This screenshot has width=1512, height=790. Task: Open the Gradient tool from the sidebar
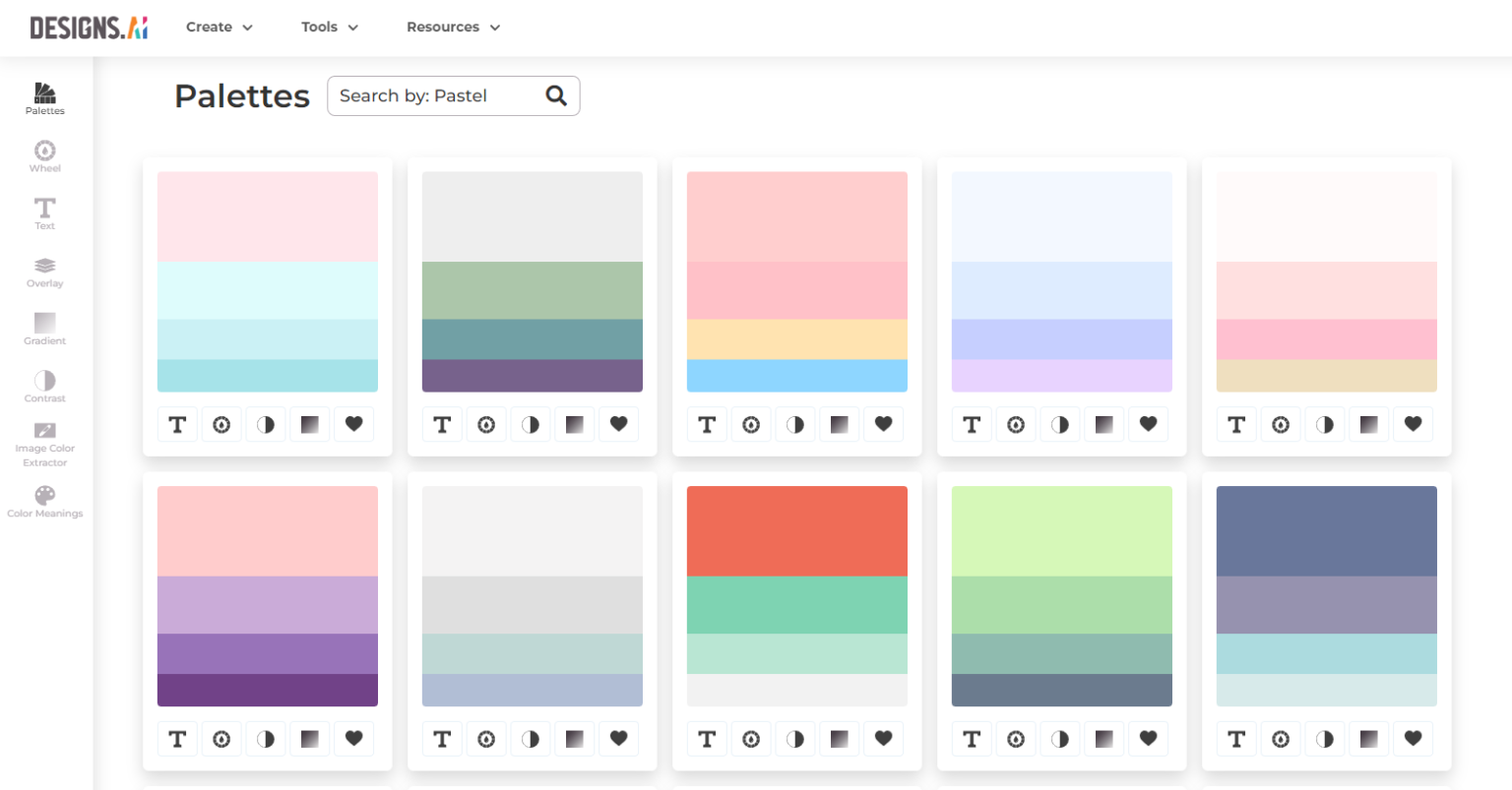[x=44, y=326]
